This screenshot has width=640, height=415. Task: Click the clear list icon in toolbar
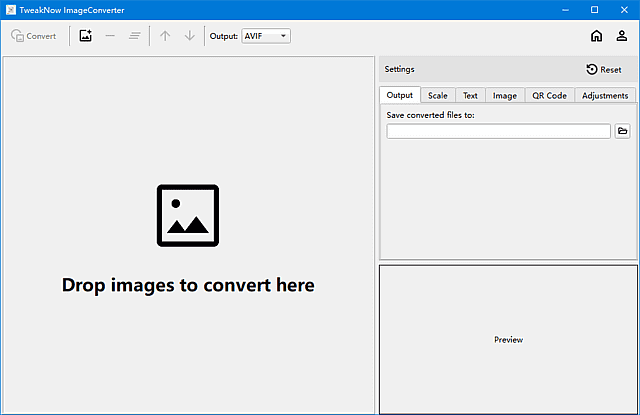coord(135,36)
